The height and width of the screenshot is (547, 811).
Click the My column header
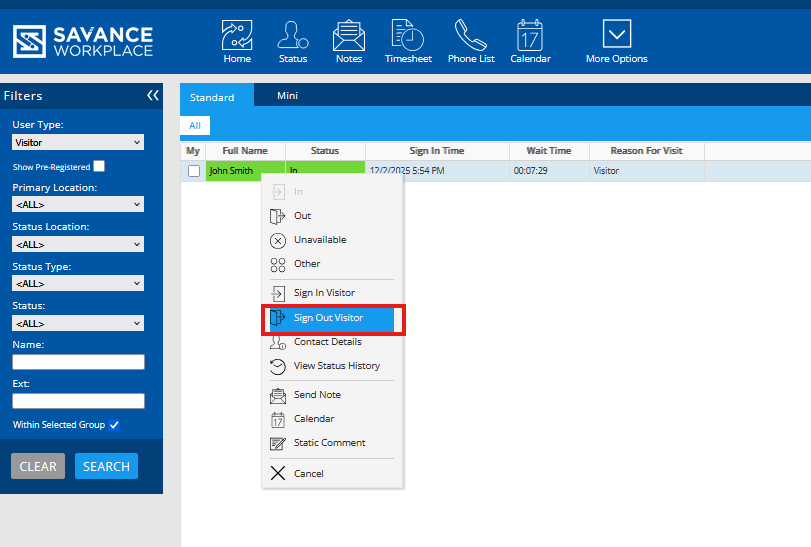click(x=193, y=151)
